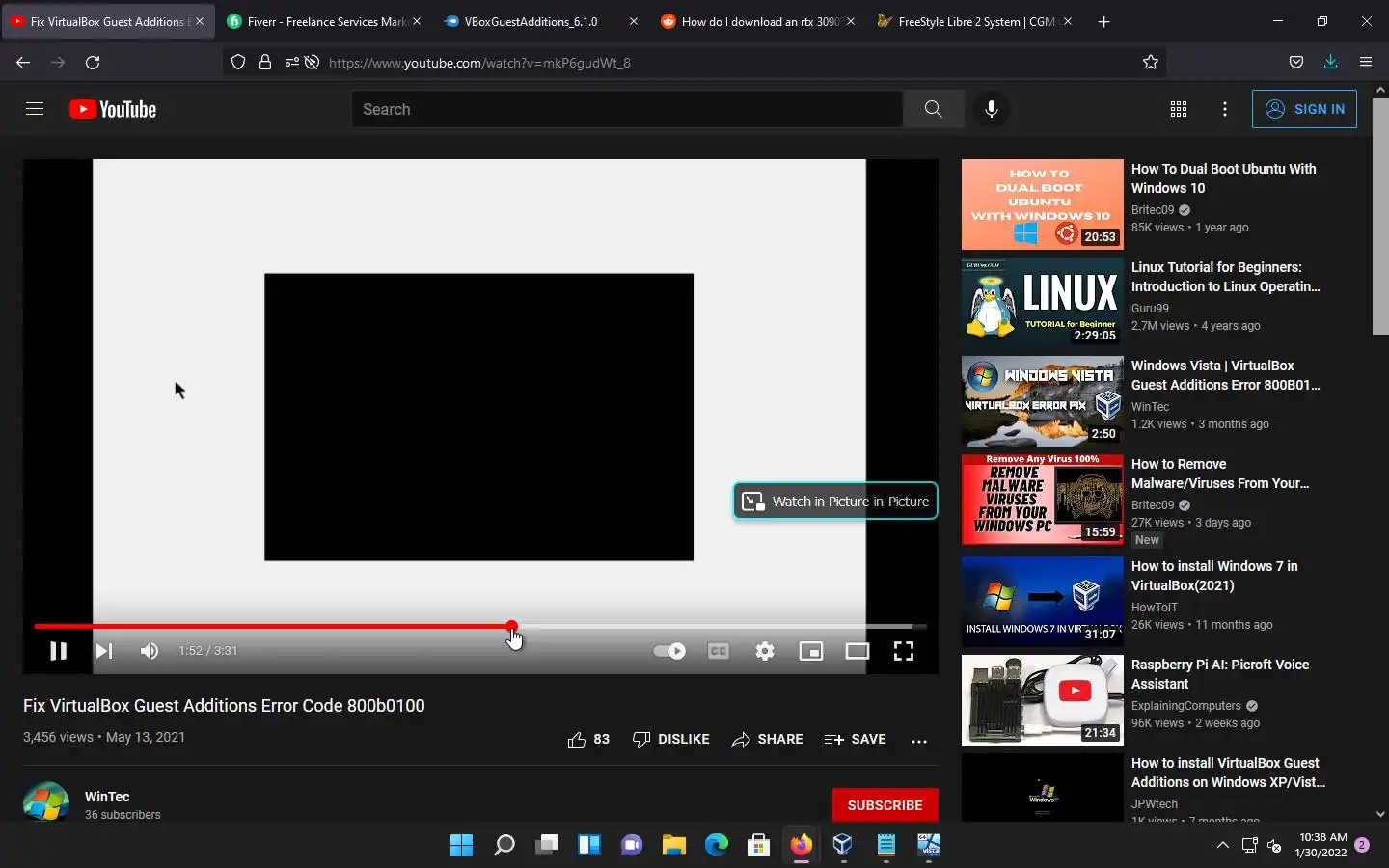The height and width of the screenshot is (868, 1389).
Task: Go to YouTube home via logo
Action: tap(113, 109)
